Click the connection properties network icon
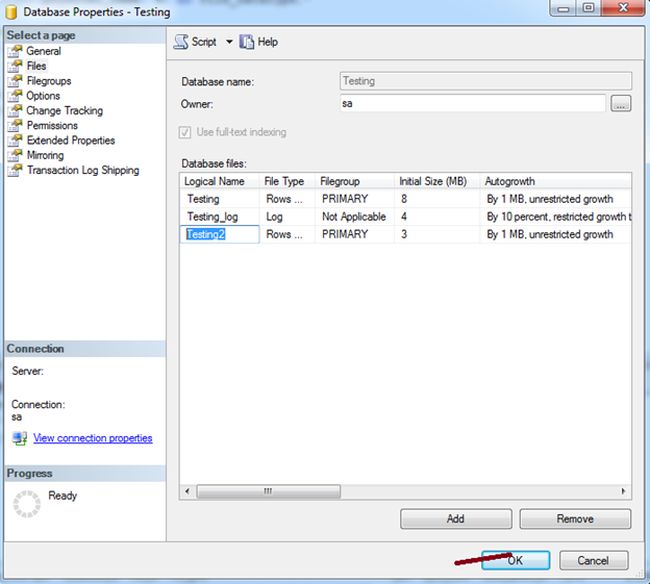 click(19, 439)
